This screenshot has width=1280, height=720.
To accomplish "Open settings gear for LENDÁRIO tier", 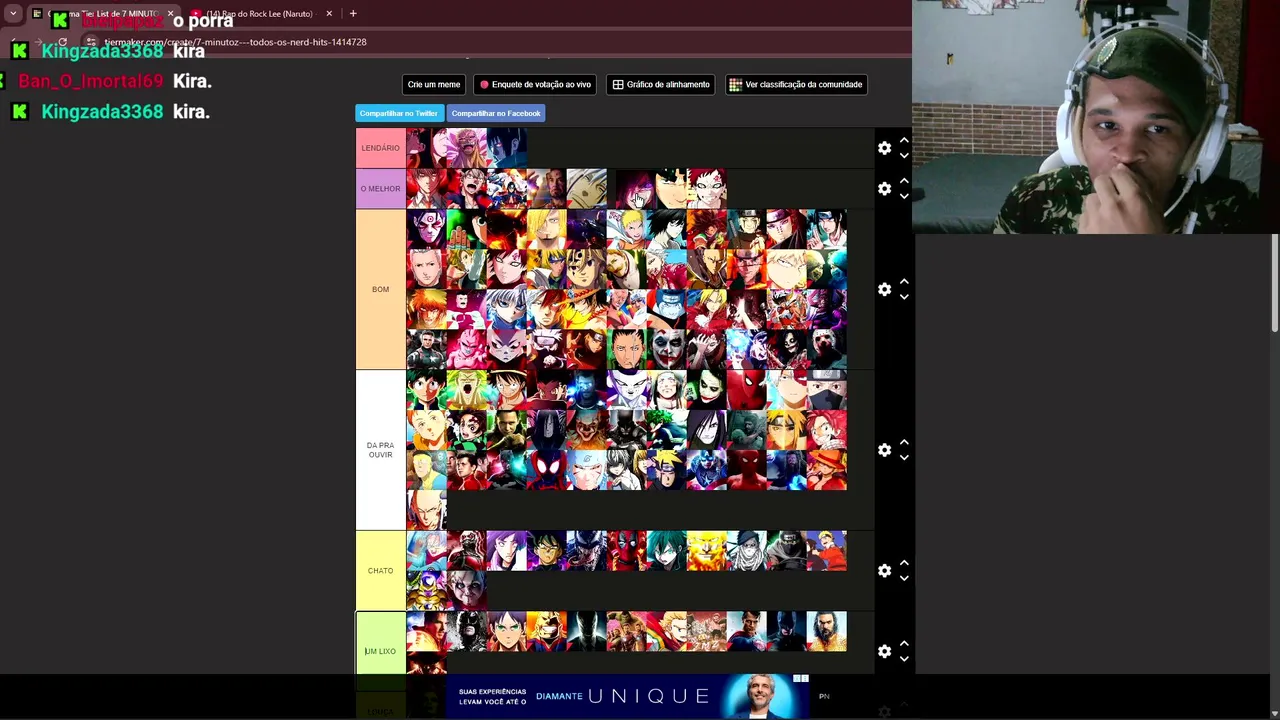I will (884, 148).
